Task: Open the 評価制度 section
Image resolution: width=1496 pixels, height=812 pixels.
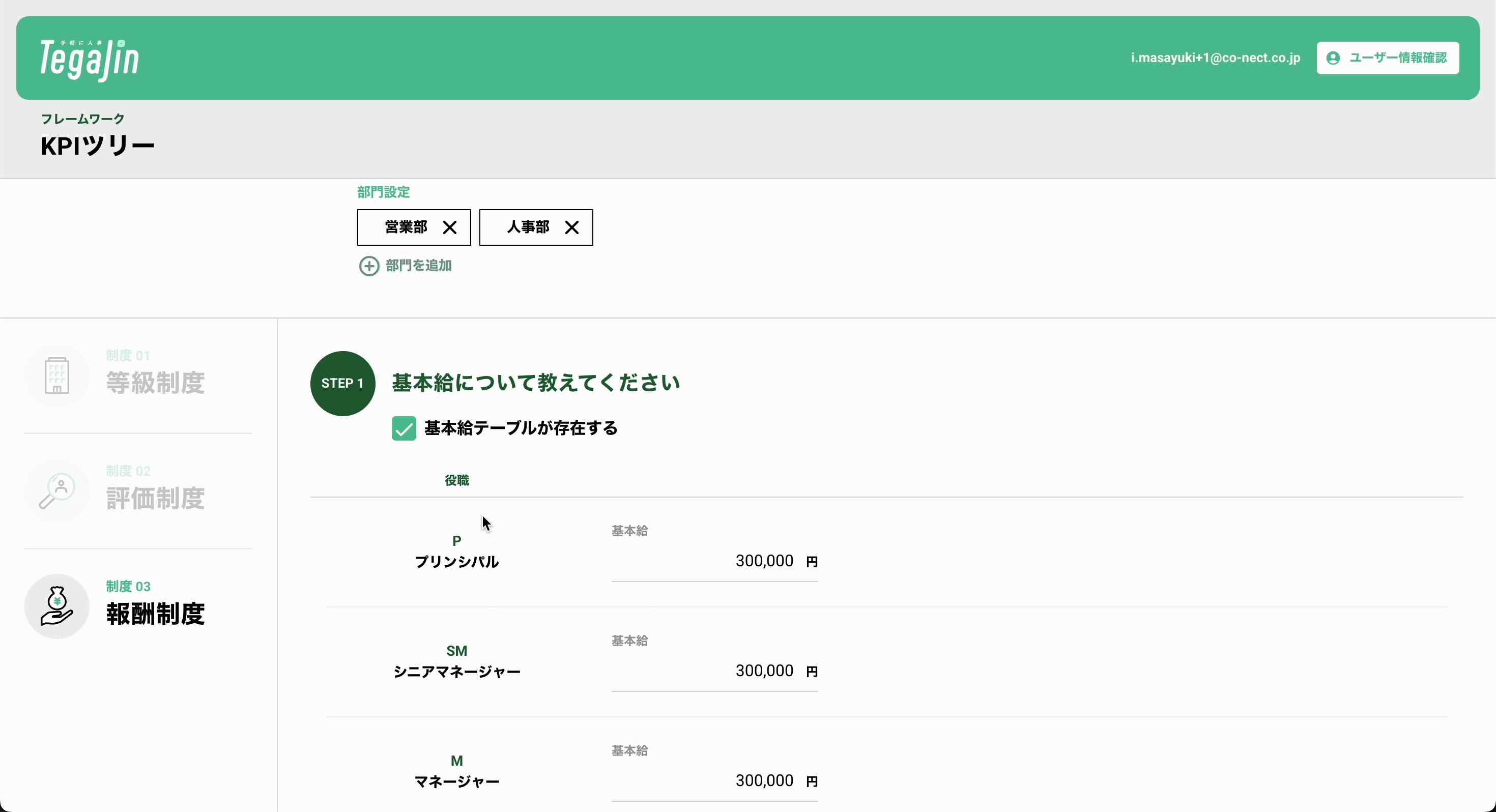Action: coord(155,499)
